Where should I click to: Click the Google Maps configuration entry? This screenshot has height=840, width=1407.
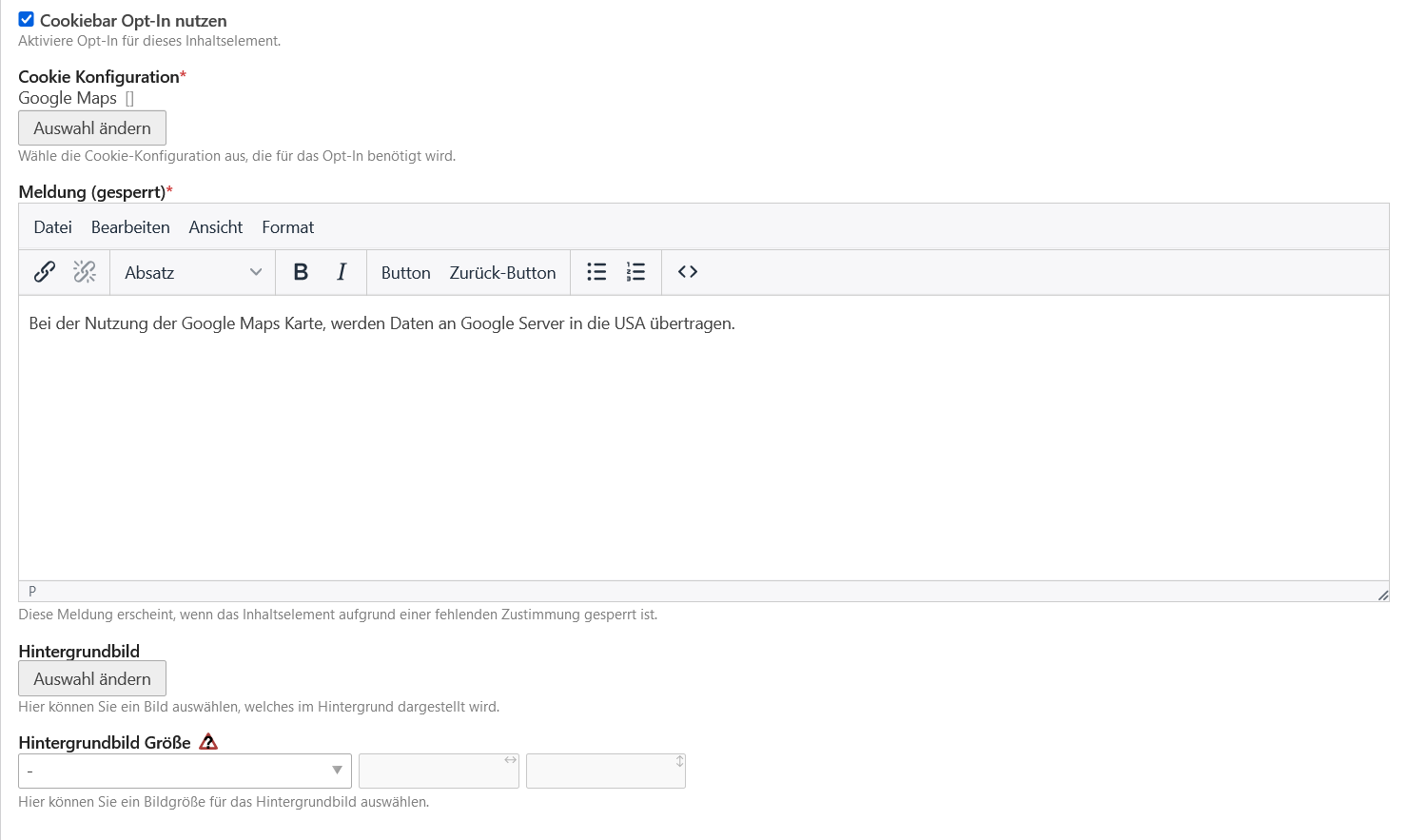point(68,99)
